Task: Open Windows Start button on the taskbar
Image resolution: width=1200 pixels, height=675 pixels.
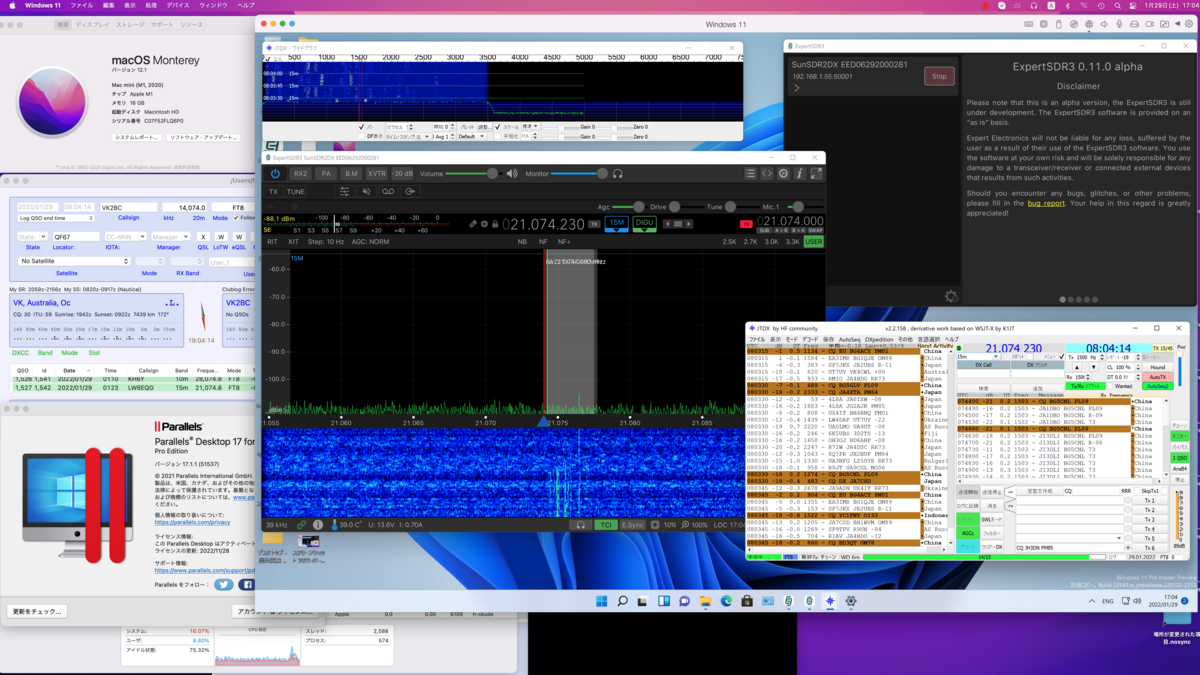Action: point(601,601)
